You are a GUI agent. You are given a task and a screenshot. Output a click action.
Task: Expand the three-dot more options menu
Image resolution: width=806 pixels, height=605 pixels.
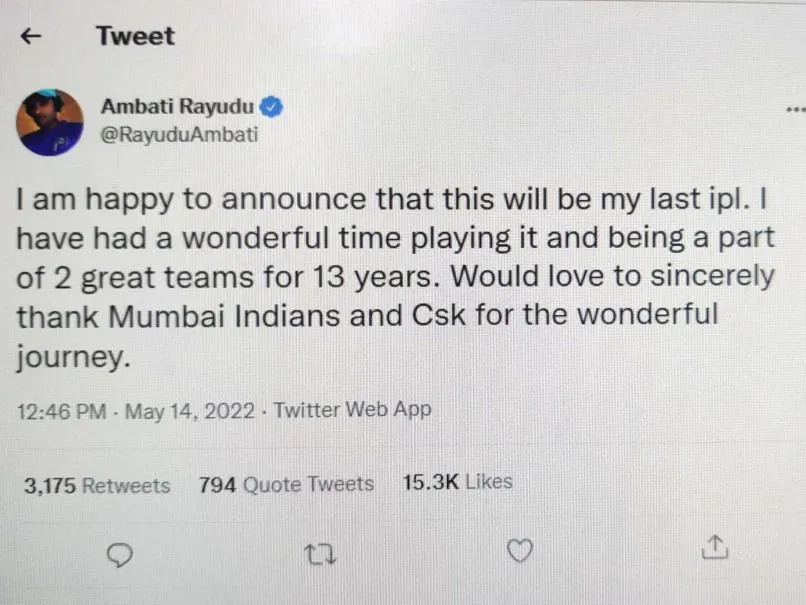pos(795,109)
